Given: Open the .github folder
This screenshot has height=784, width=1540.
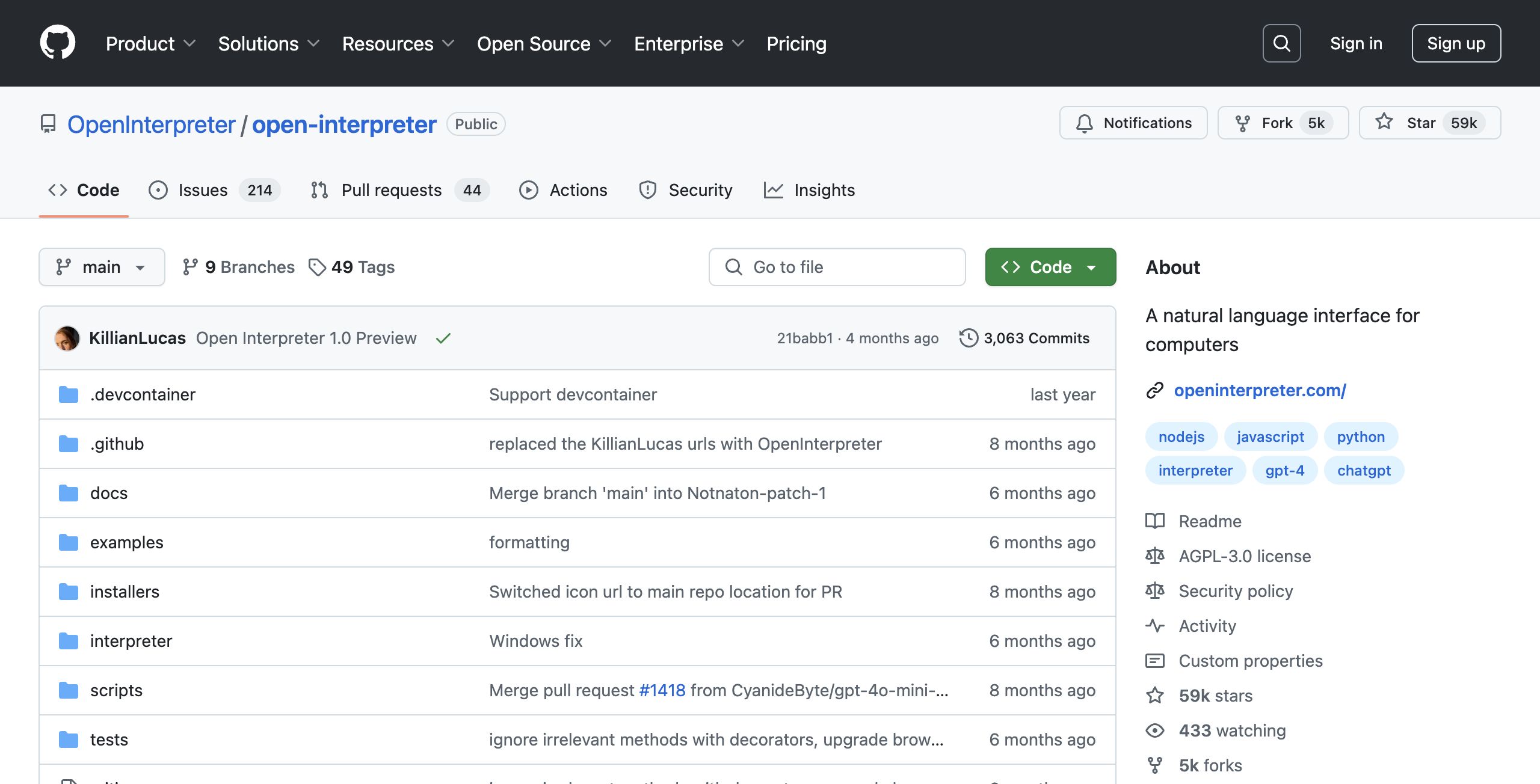Looking at the screenshot, I should point(117,444).
